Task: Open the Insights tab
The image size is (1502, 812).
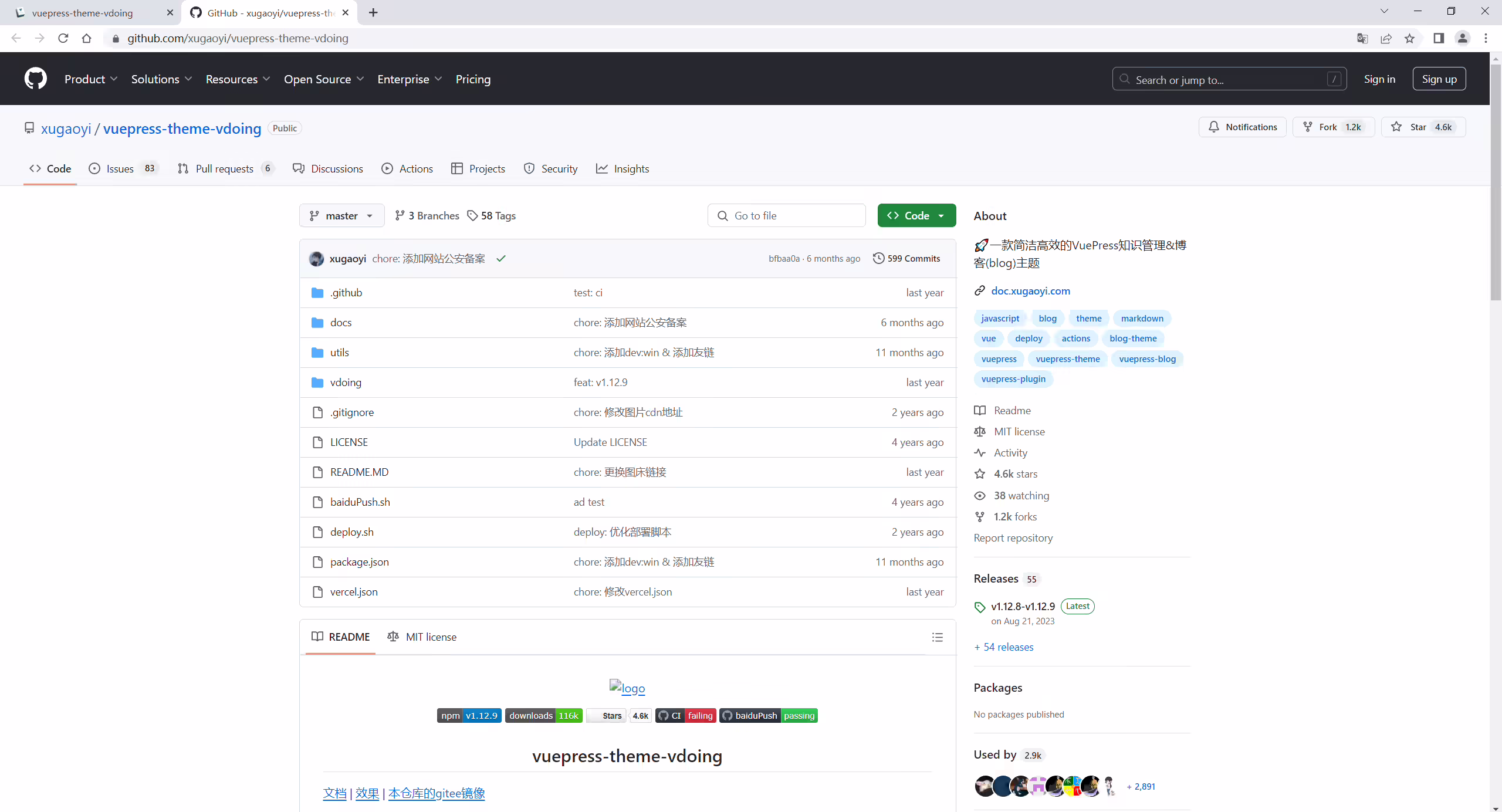Action: click(x=623, y=169)
